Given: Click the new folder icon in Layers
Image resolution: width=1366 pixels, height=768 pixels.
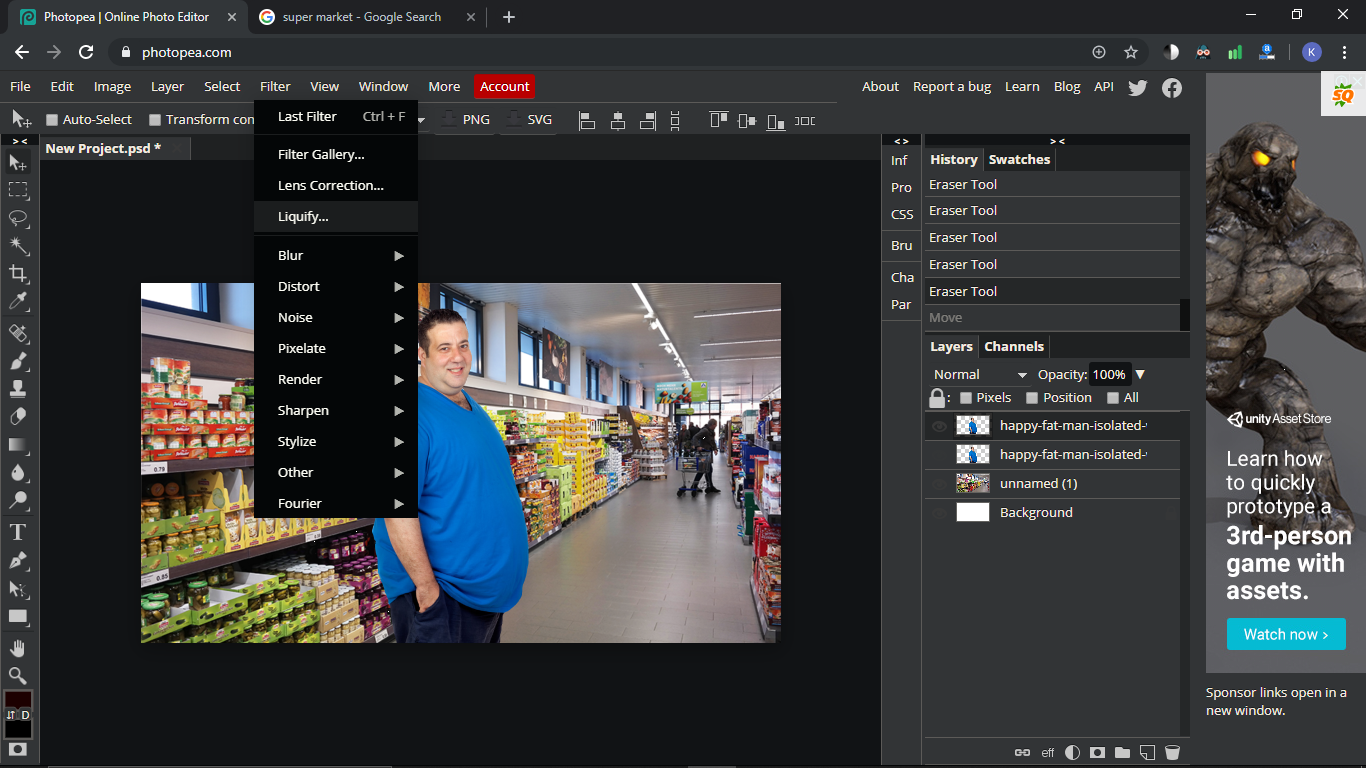Looking at the screenshot, I should pyautogui.click(x=1122, y=752).
